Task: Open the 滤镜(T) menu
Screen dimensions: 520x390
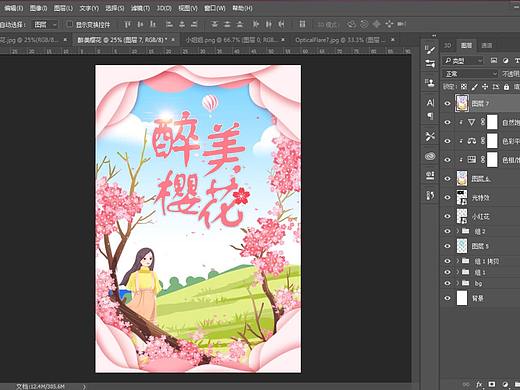Action: [140, 8]
